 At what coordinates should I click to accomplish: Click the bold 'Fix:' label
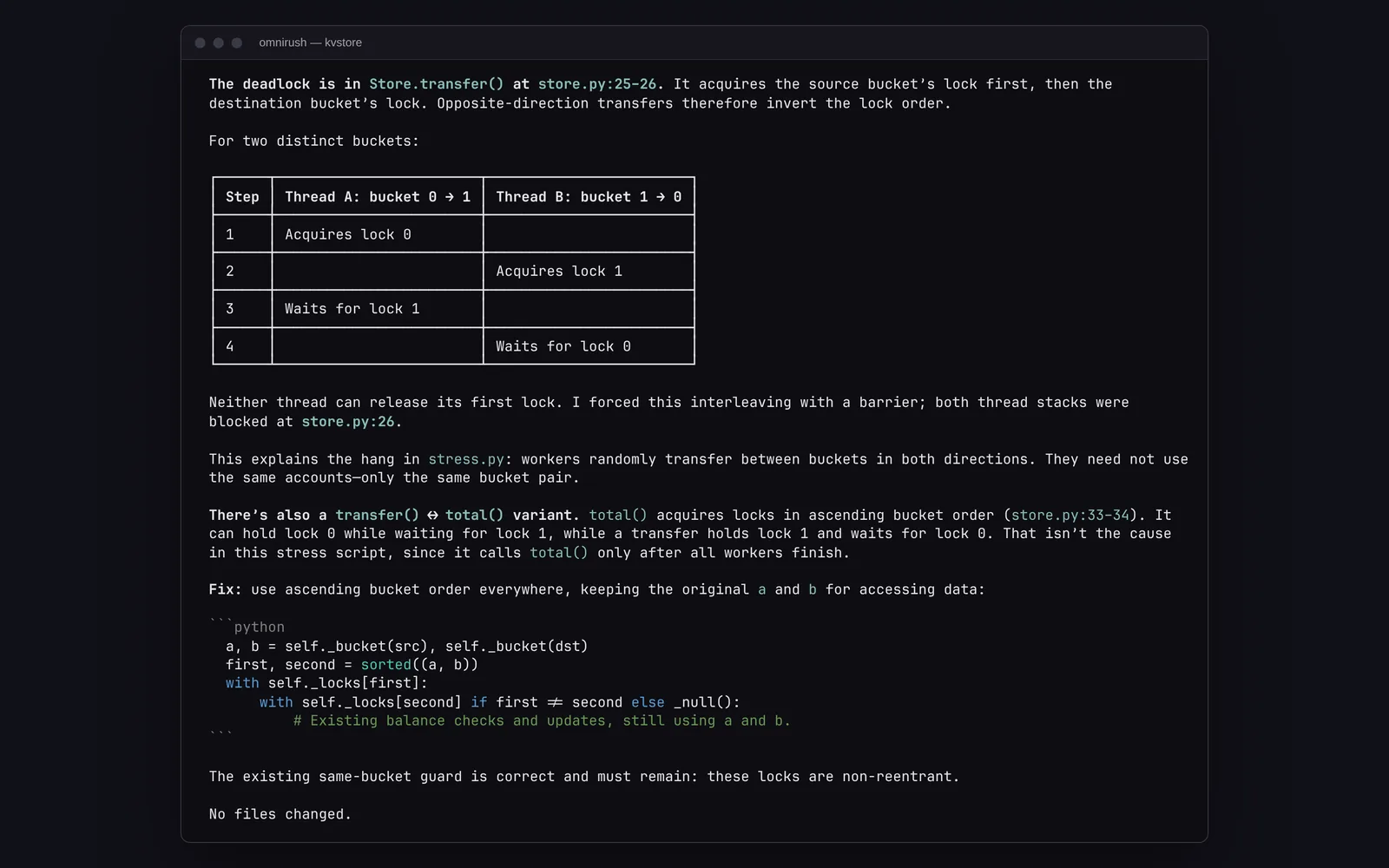click(226, 589)
